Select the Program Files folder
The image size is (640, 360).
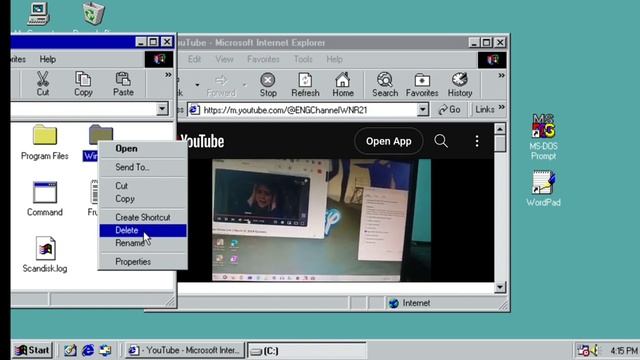[45, 142]
